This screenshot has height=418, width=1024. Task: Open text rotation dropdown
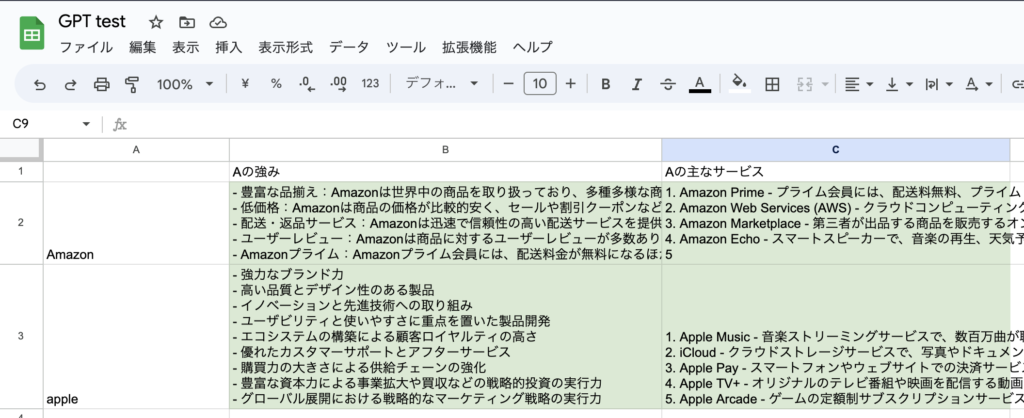point(978,84)
